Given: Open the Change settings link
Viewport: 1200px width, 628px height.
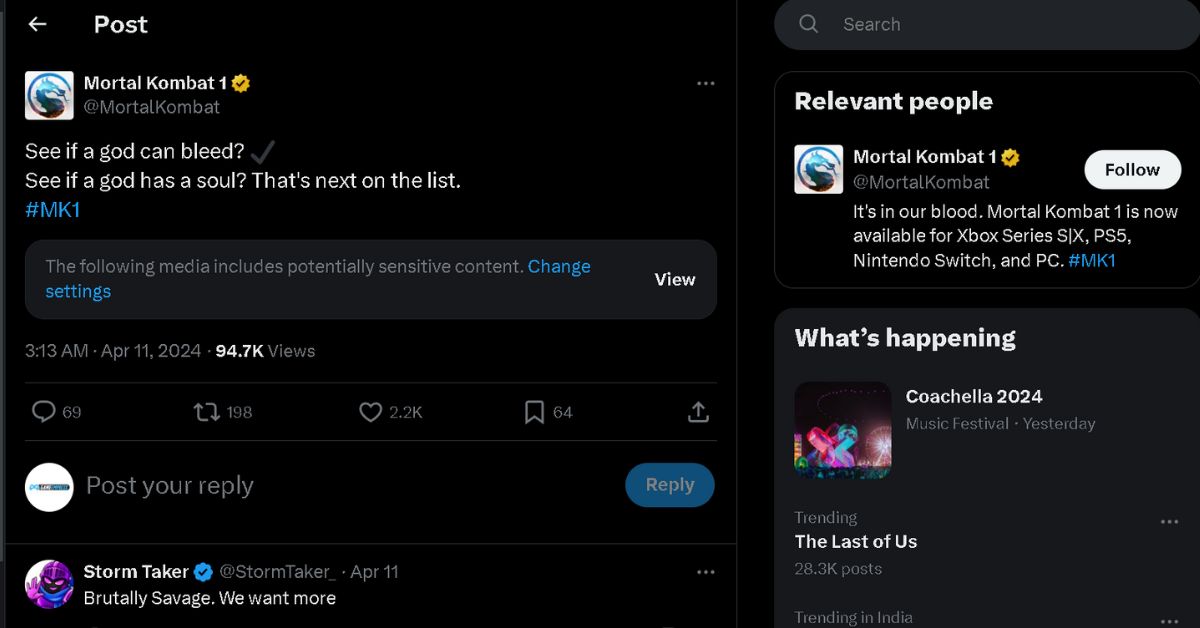Looking at the screenshot, I should [x=318, y=279].
